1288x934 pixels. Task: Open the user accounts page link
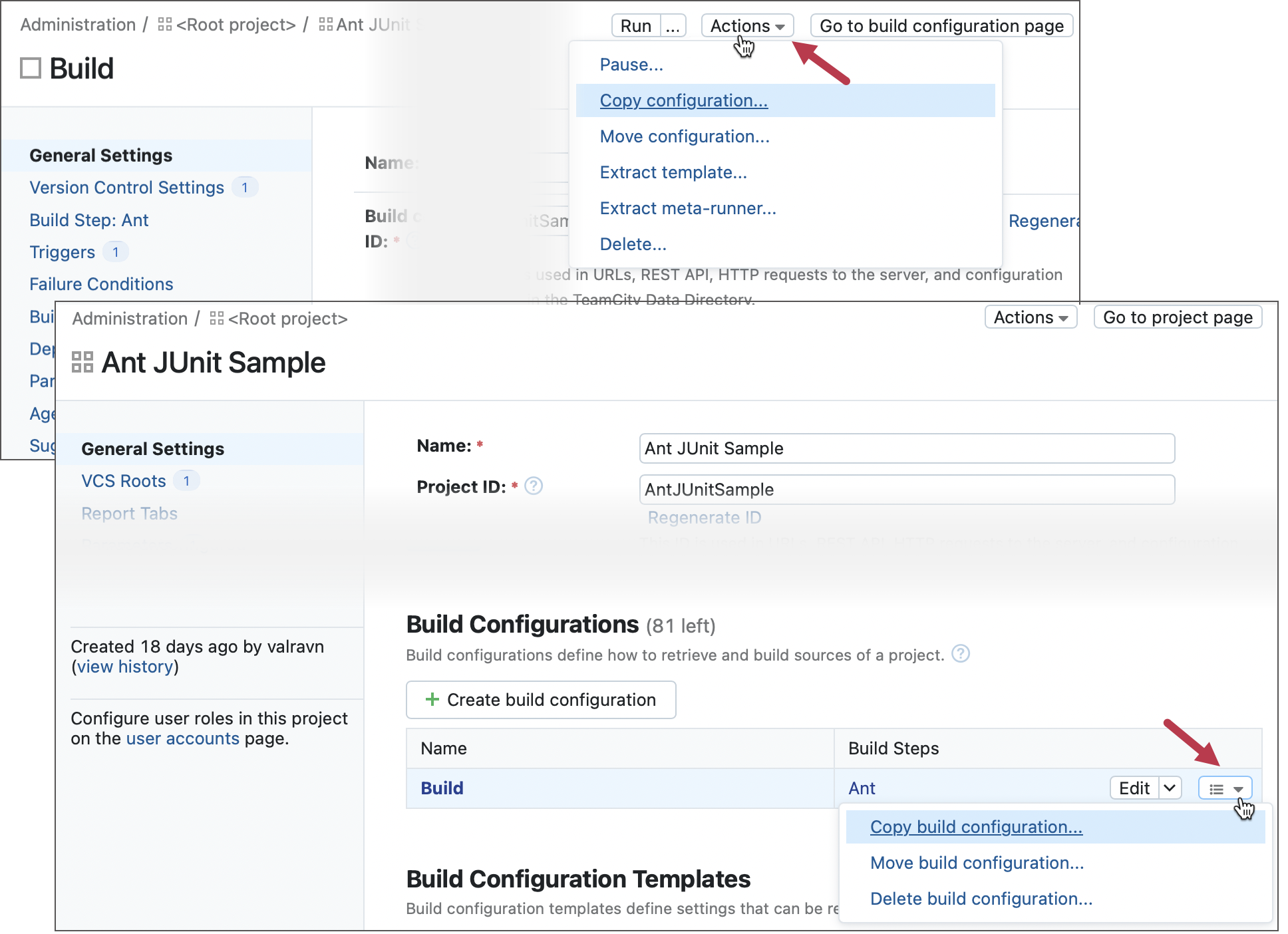pyautogui.click(x=182, y=738)
